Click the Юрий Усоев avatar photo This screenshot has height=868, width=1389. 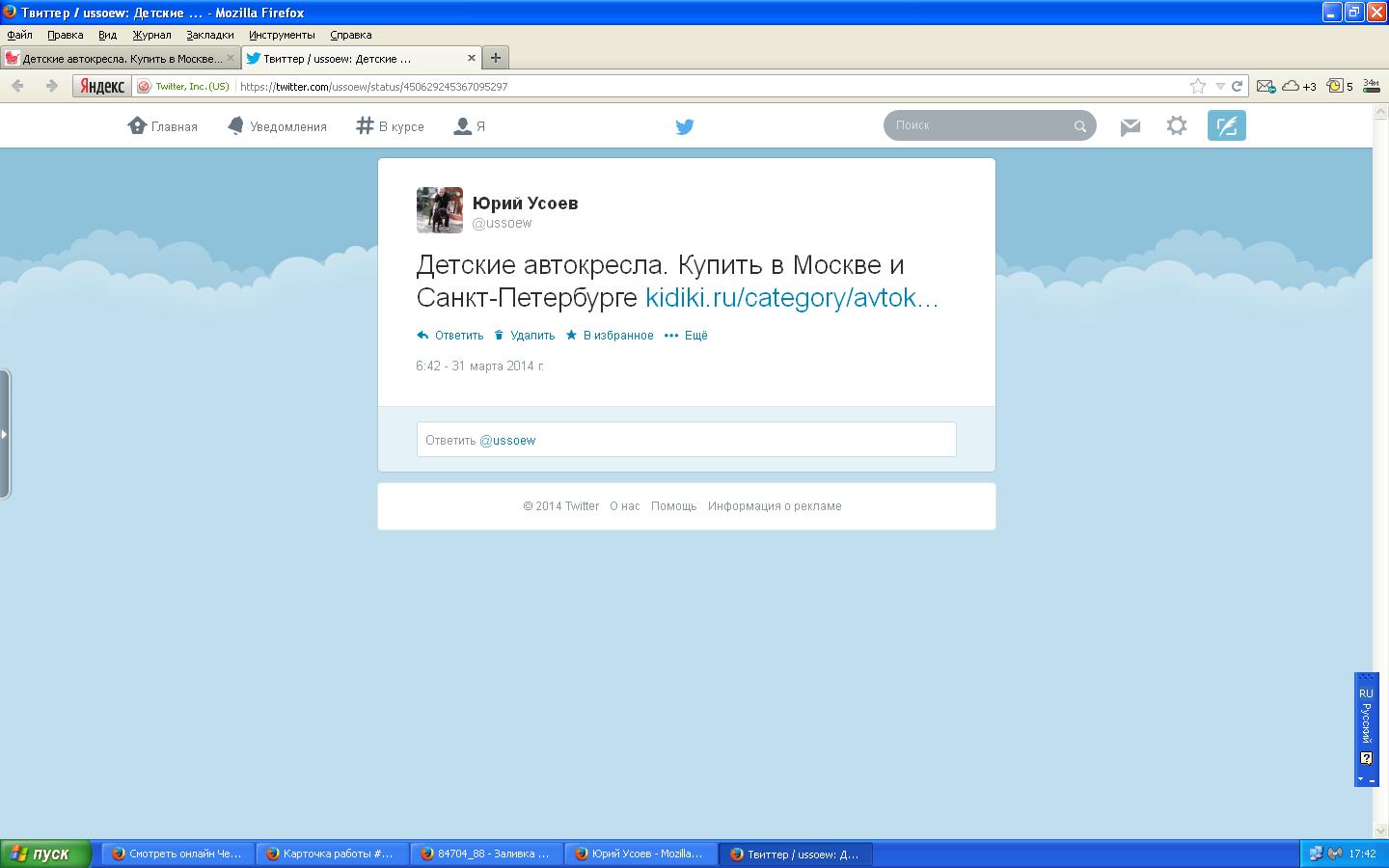440,210
